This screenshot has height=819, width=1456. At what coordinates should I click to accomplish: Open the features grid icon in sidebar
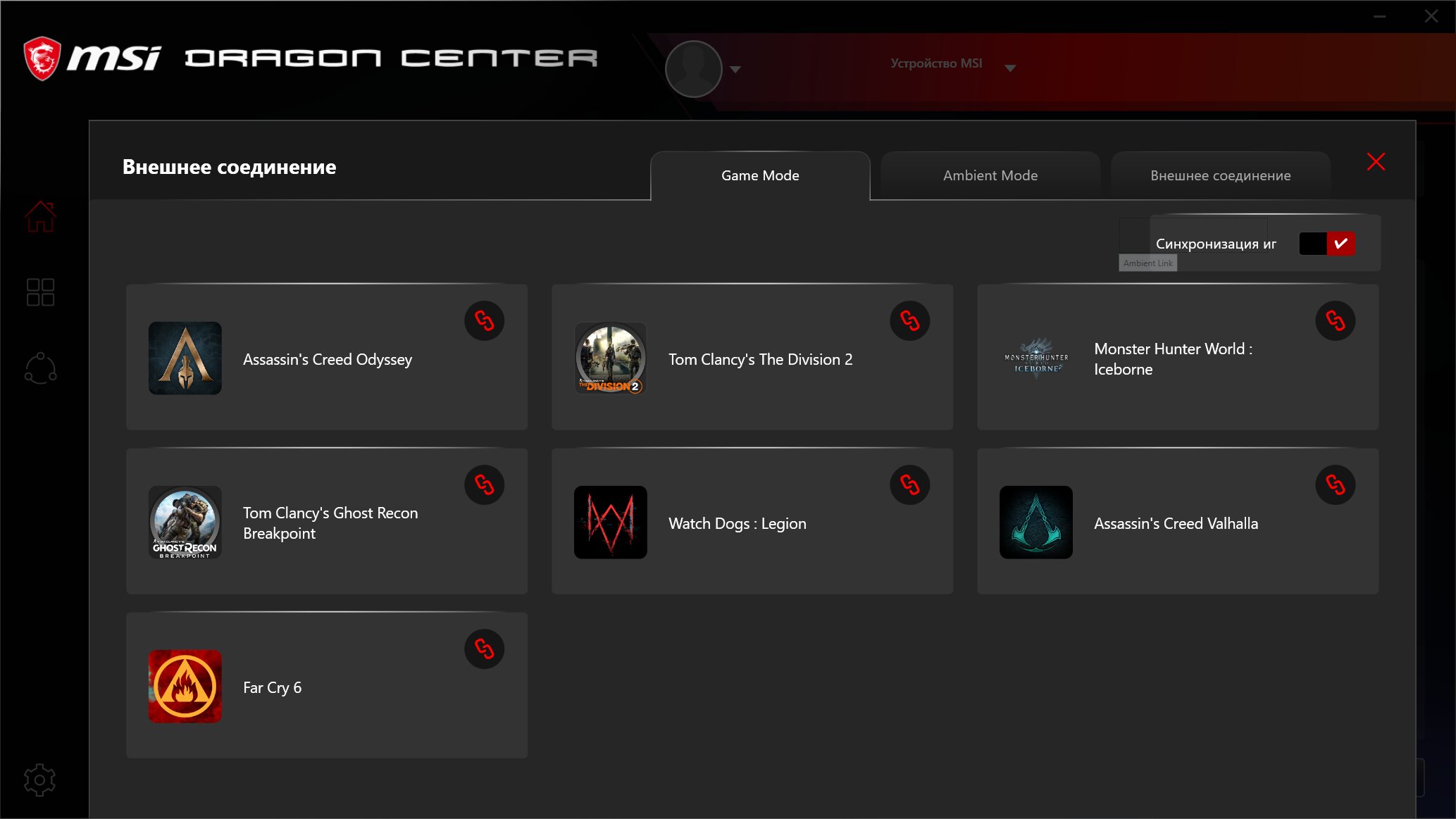[x=40, y=292]
